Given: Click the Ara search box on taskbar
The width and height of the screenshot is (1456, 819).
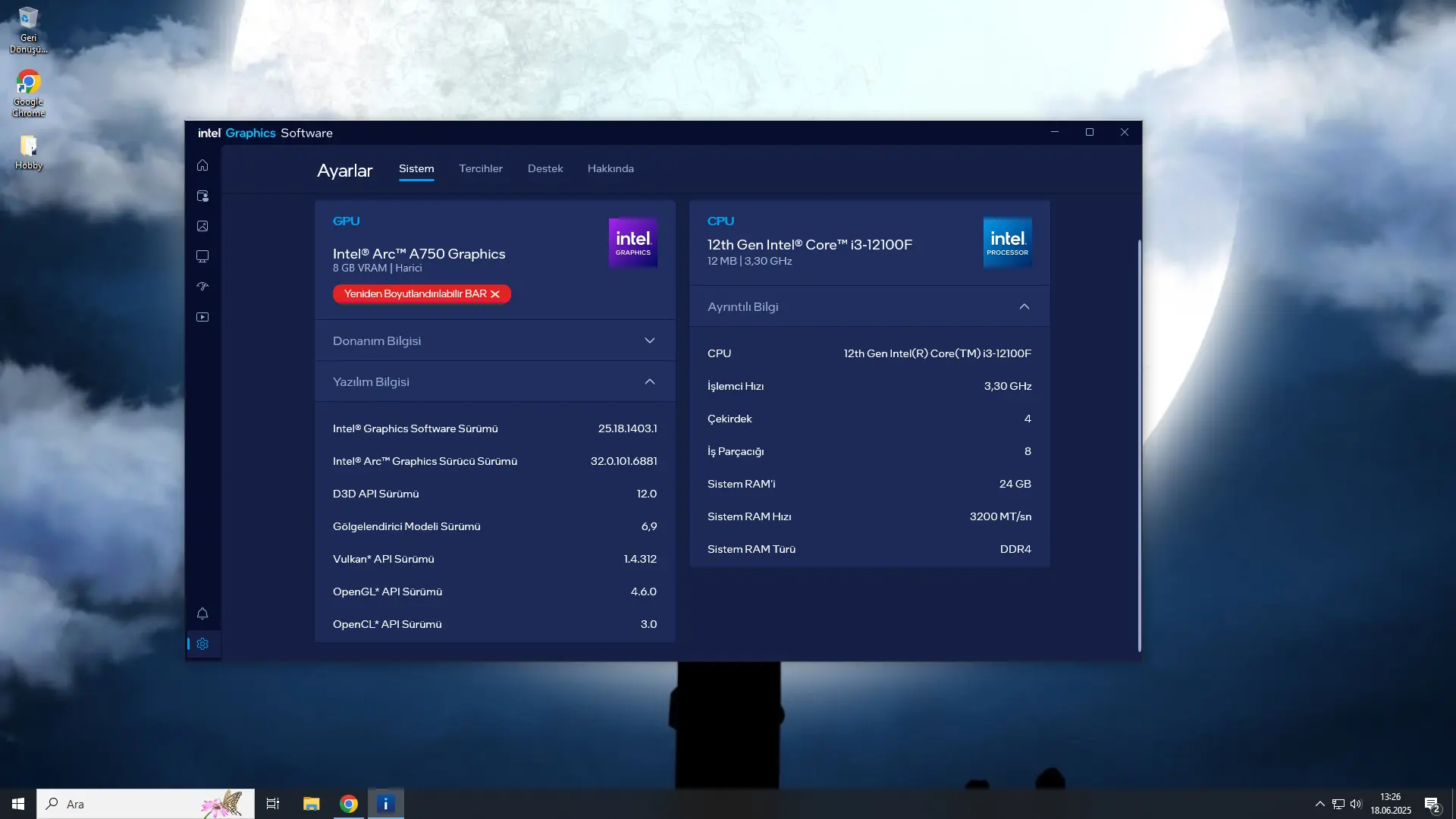Looking at the screenshot, I should (x=146, y=804).
